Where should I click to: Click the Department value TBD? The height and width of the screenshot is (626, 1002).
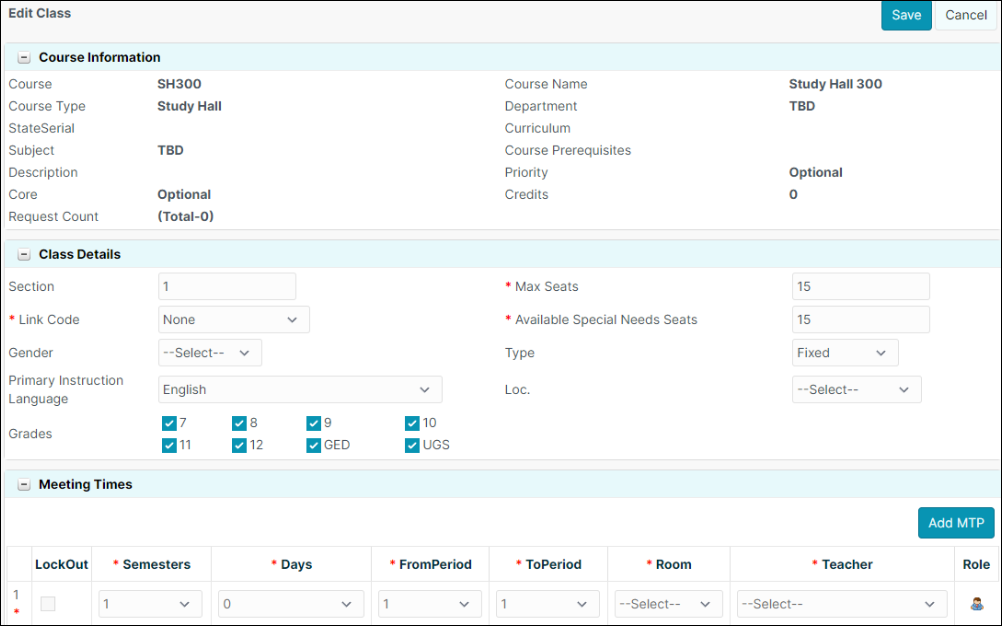pyautogui.click(x=802, y=106)
